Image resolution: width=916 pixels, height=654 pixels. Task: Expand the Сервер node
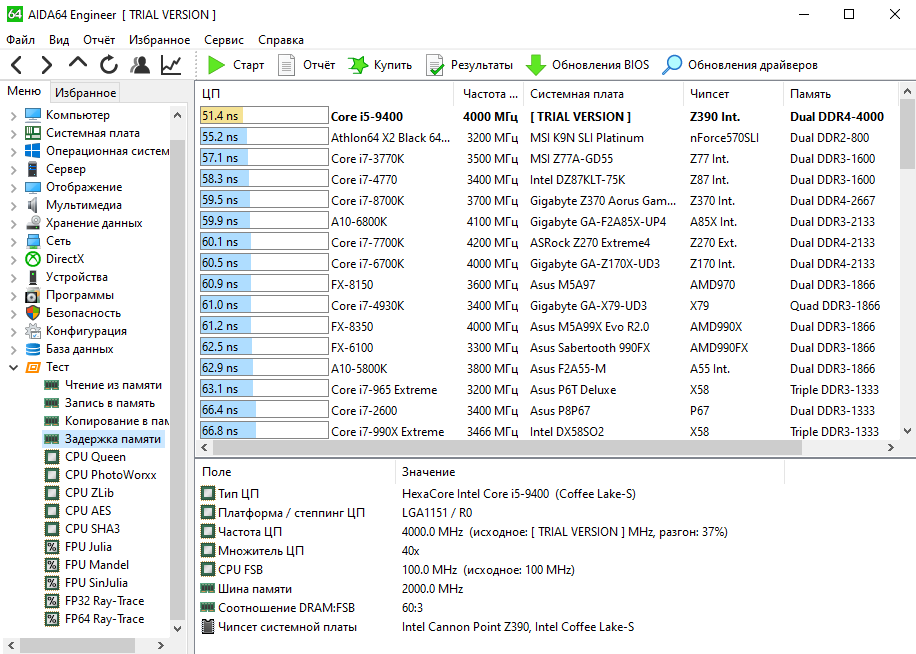tap(13, 170)
